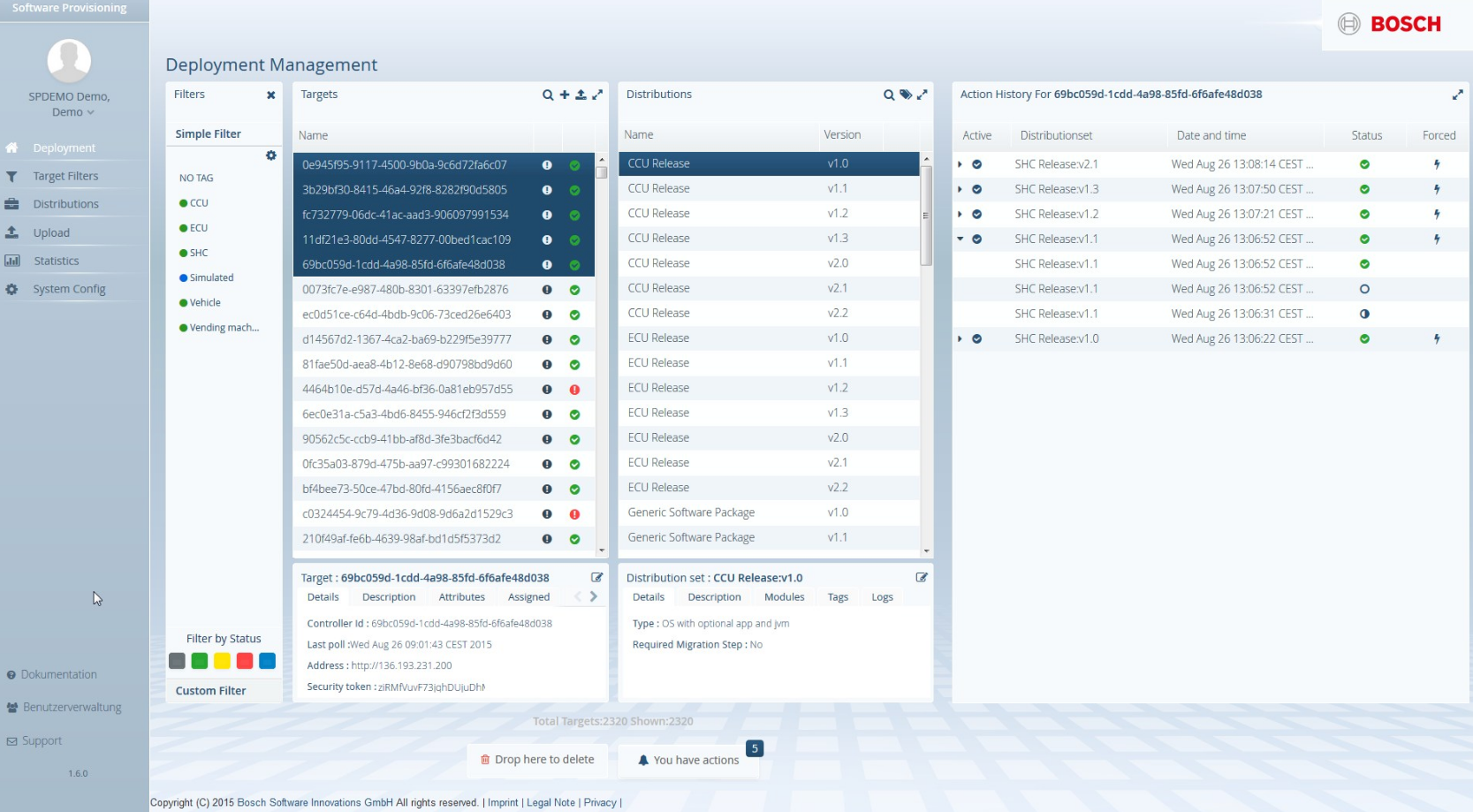Toggle the ECU tag filter

coord(194,228)
